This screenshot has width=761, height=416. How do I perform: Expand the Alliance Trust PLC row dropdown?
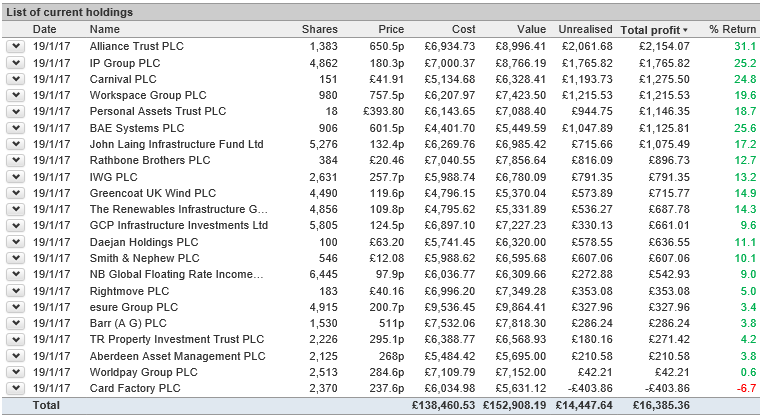click(16, 46)
